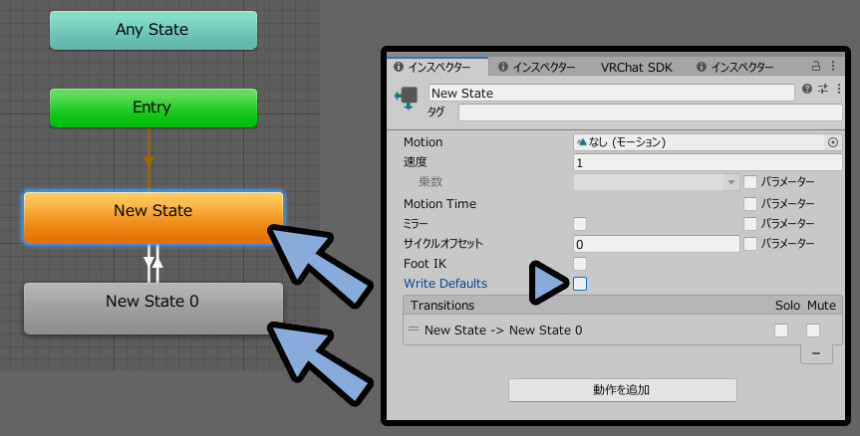Enable パラメーター checkbox for Motion Time
The height and width of the screenshot is (436, 860).
click(750, 204)
